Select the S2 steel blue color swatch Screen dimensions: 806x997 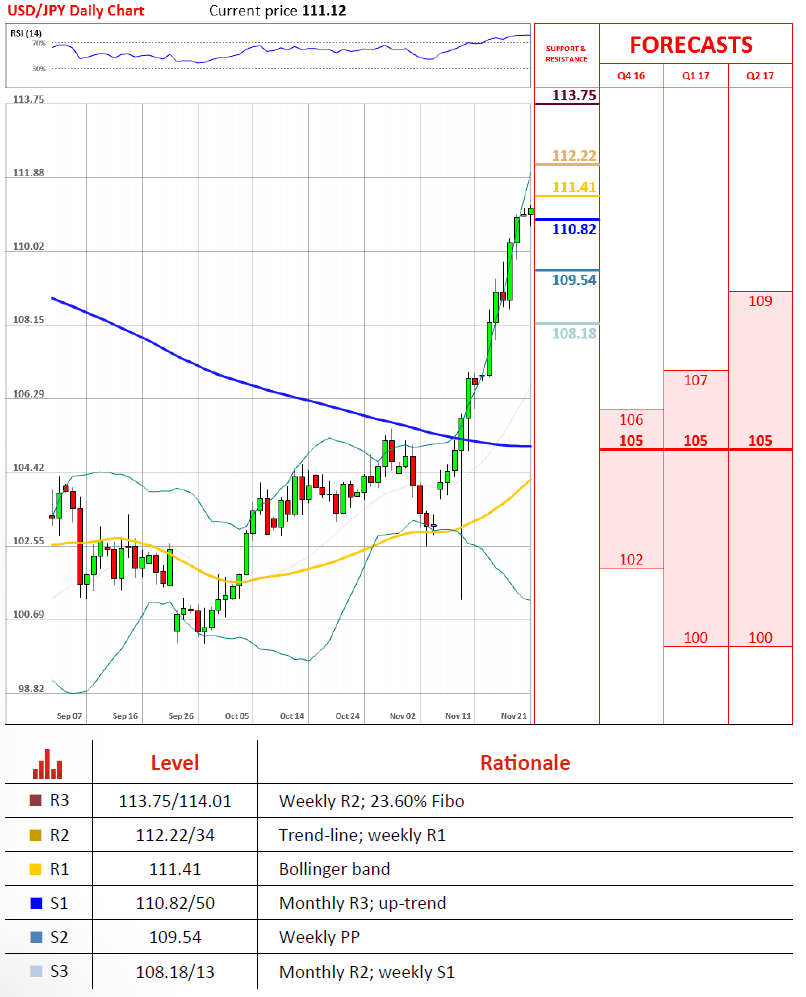pyautogui.click(x=36, y=937)
